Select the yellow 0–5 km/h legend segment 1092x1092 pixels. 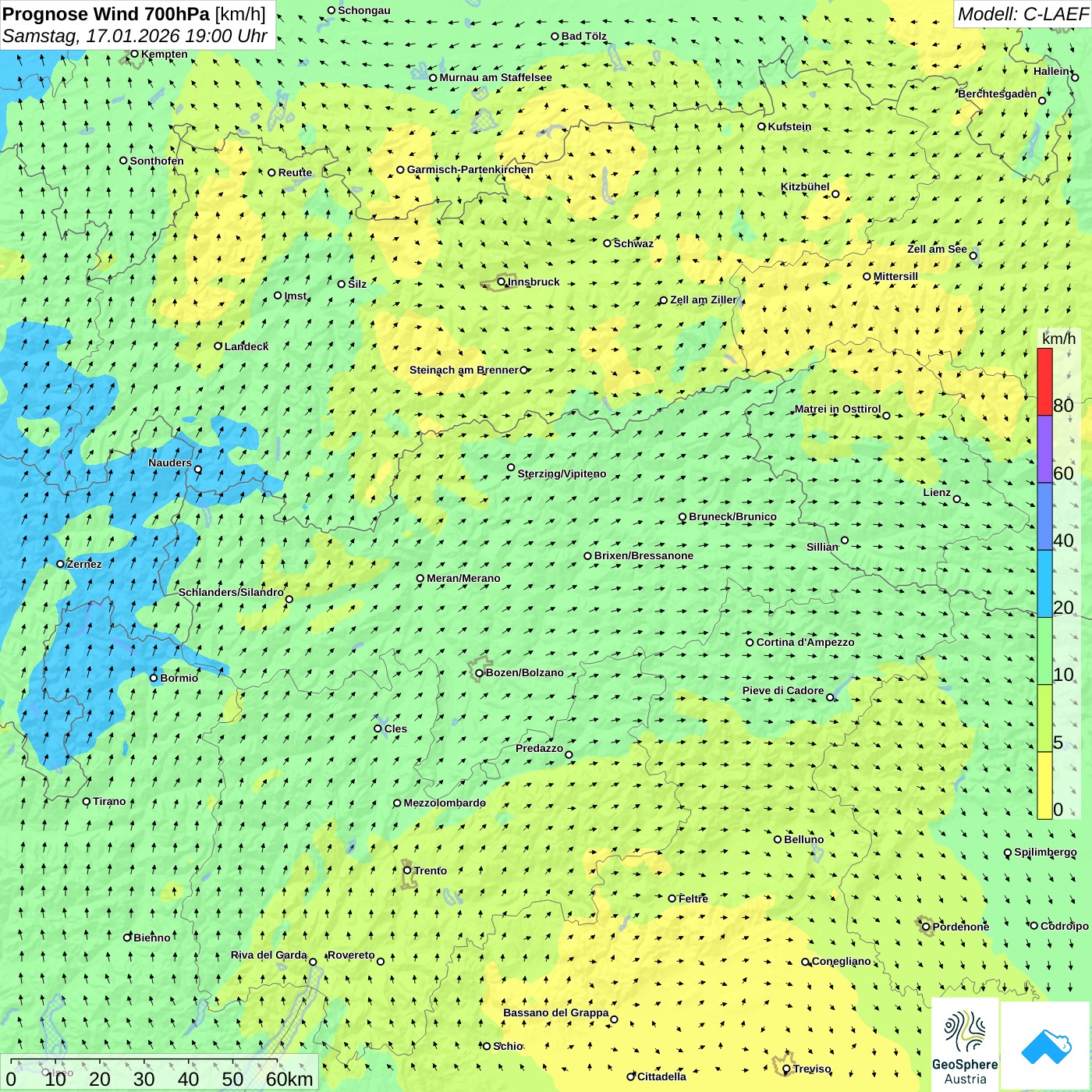coord(1044,785)
